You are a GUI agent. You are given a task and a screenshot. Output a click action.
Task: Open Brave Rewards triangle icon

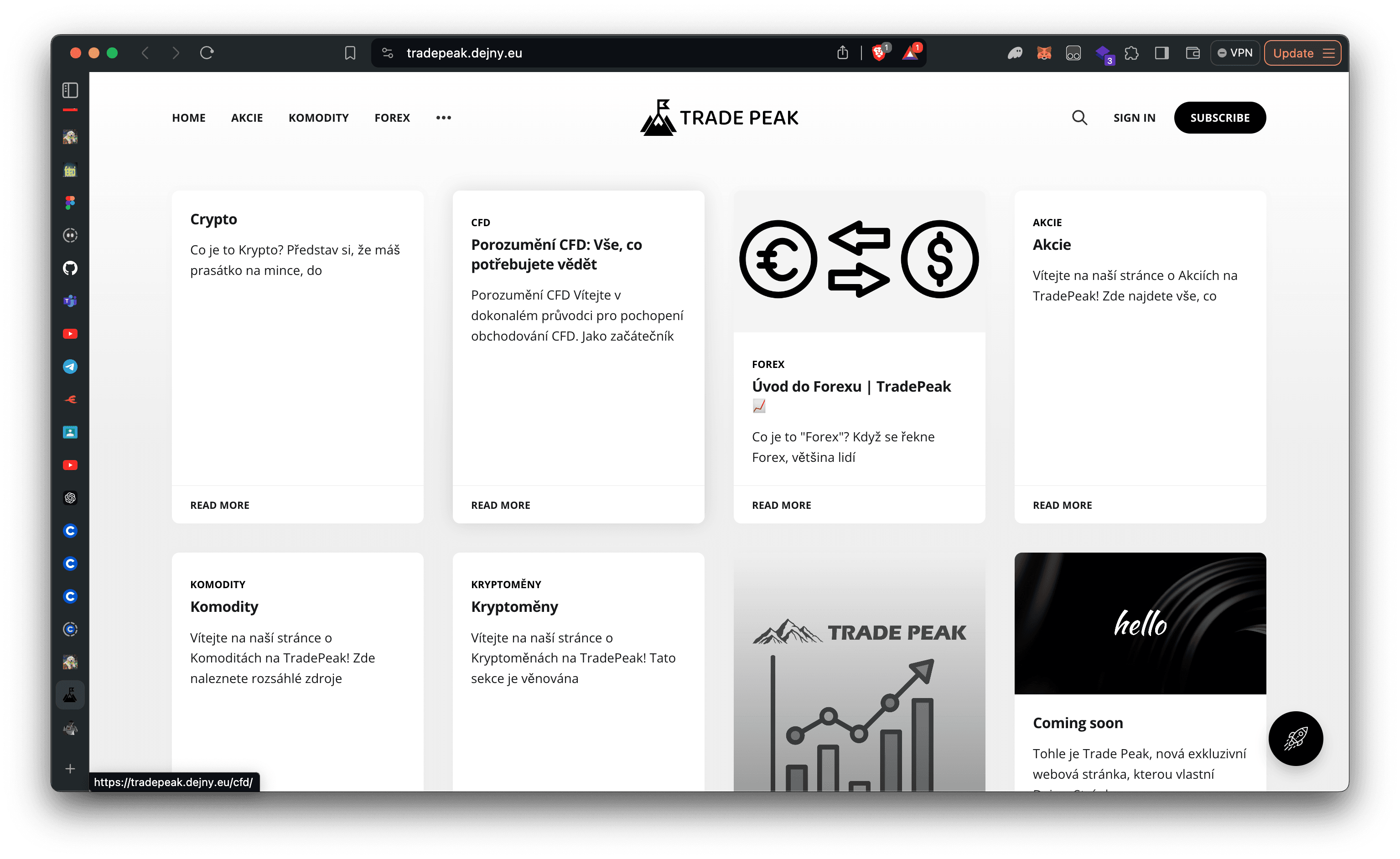[x=911, y=53]
